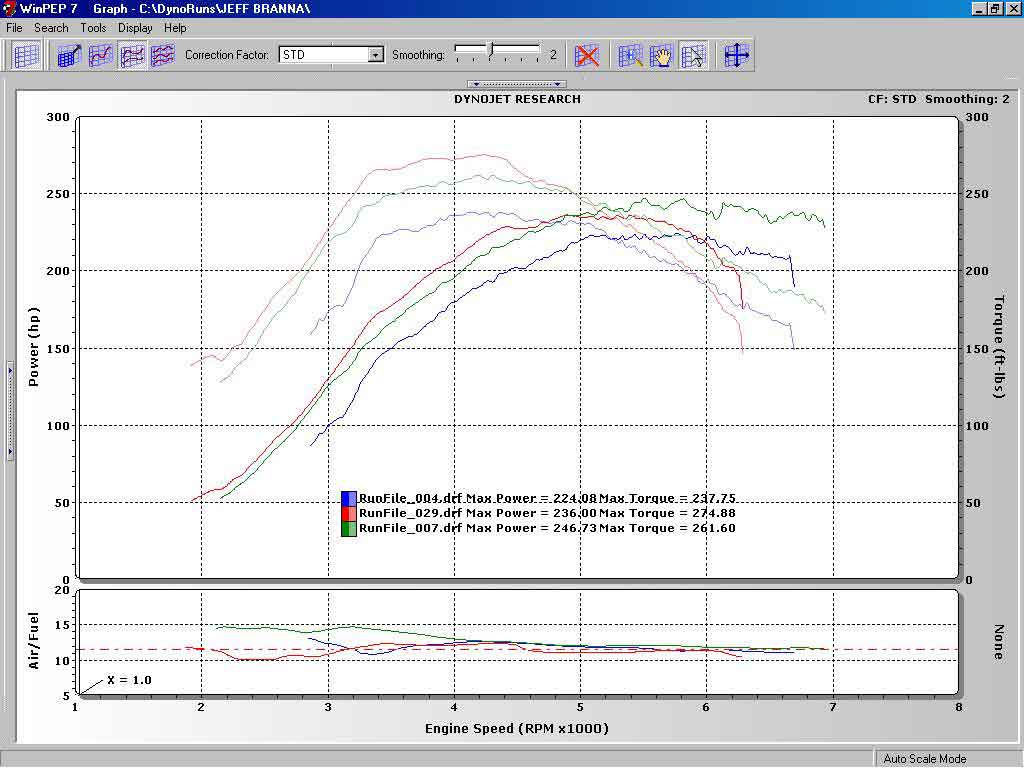Image resolution: width=1024 pixels, height=768 pixels.
Task: Click RunFile_007.drf legend text
Action: [x=411, y=528]
